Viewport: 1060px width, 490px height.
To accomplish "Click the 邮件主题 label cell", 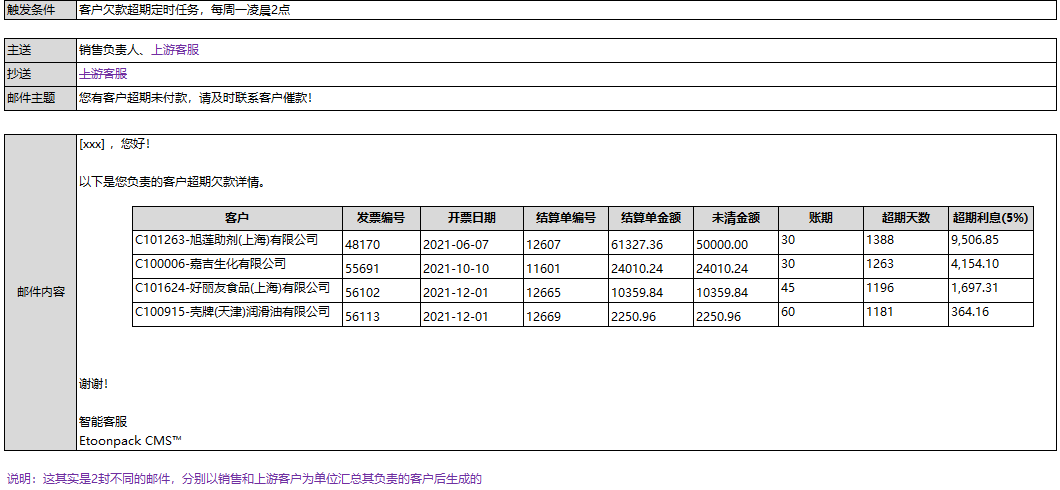I will click(40, 98).
